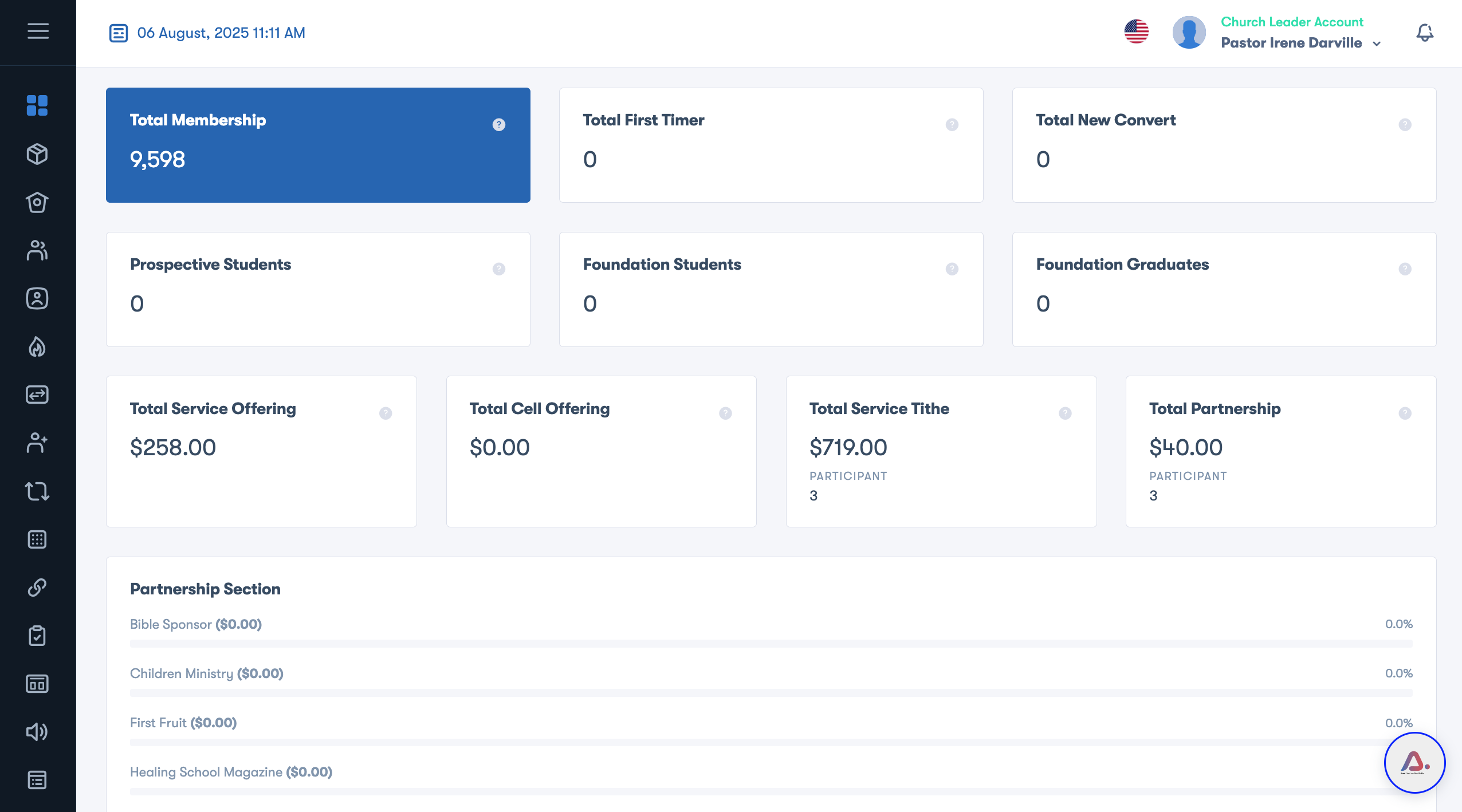Screen dimensions: 1462x812
Task: Open the members group icon in sidebar
Action: [37, 250]
